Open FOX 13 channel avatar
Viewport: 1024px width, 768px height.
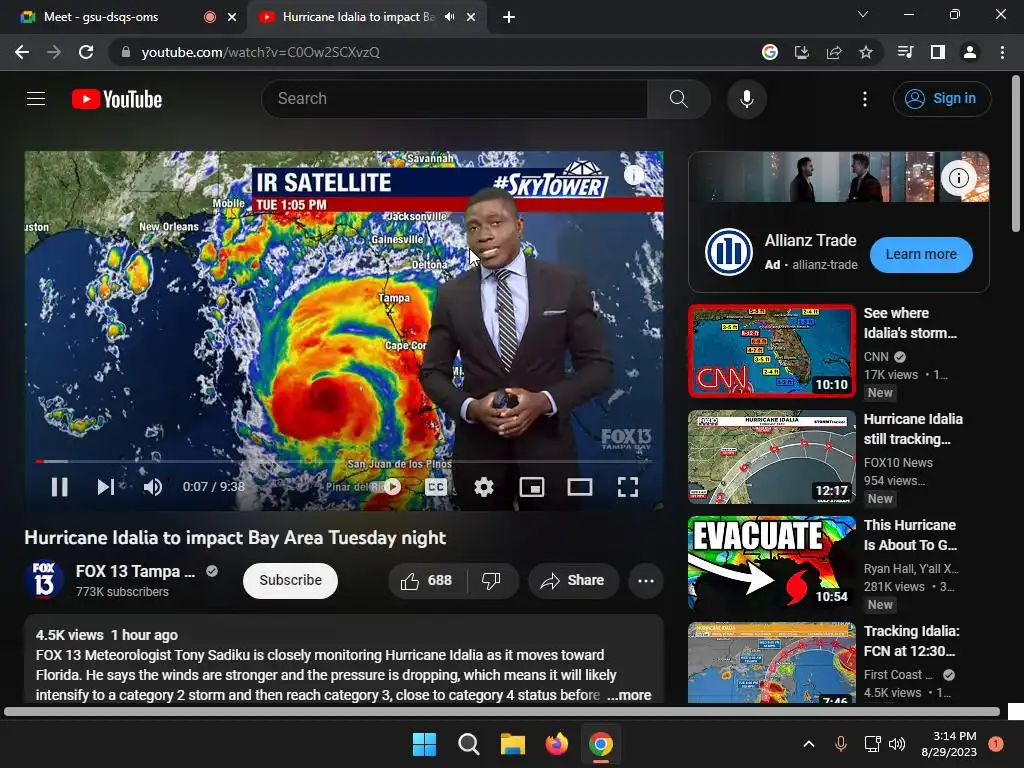pyautogui.click(x=44, y=579)
